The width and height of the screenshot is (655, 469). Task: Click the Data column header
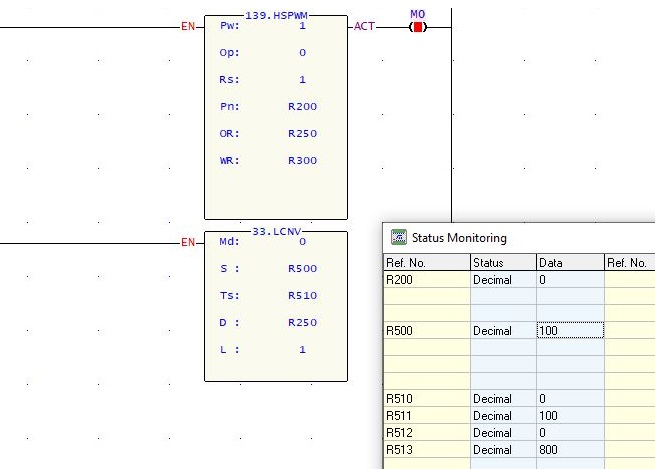tap(569, 263)
